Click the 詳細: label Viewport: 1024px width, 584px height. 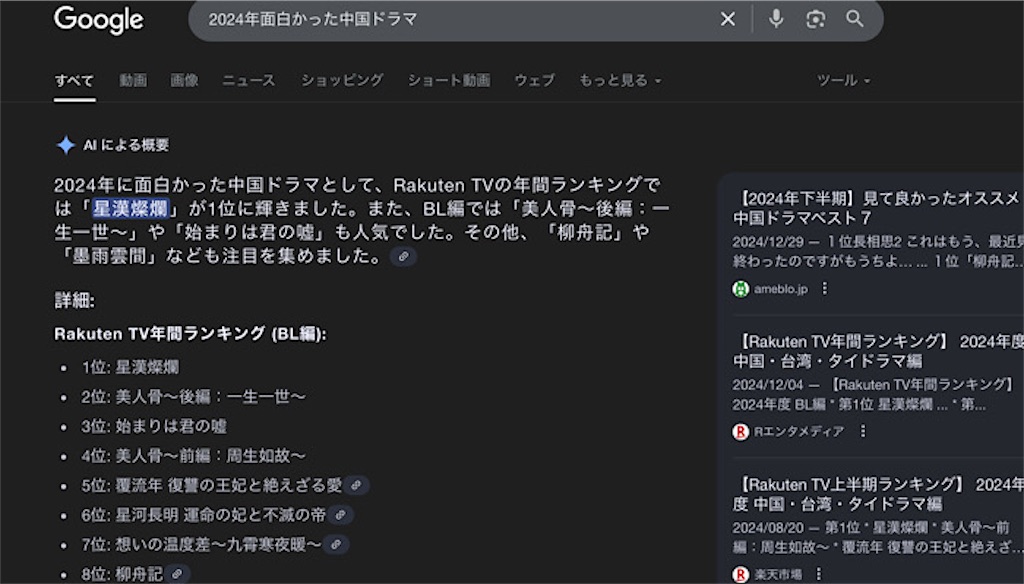pyautogui.click(x=74, y=300)
